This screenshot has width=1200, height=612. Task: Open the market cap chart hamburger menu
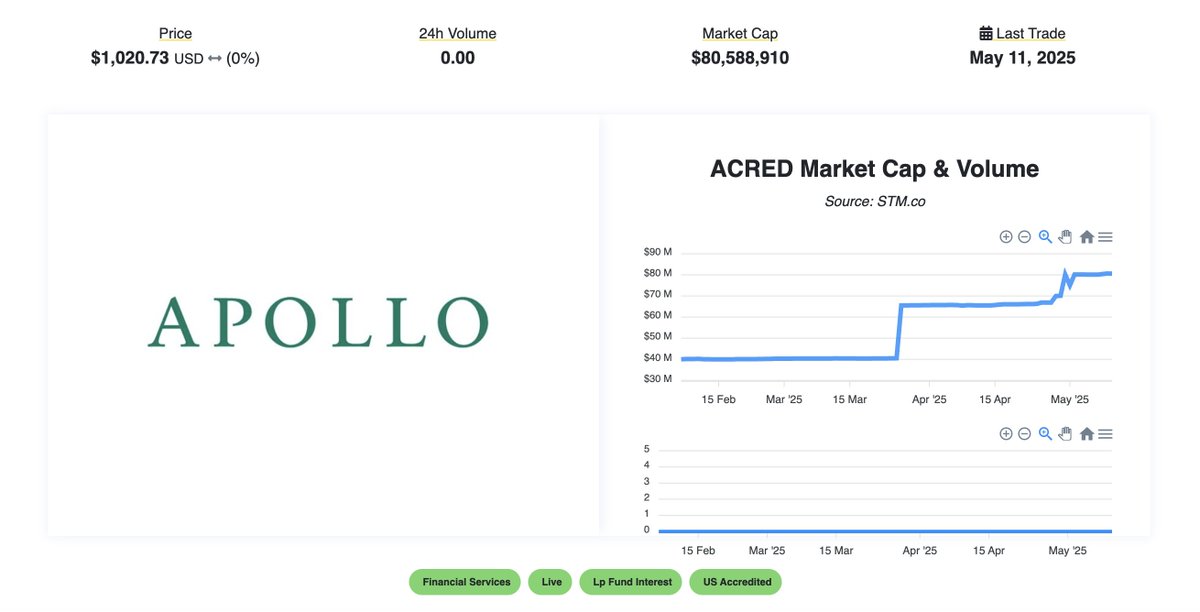1105,237
